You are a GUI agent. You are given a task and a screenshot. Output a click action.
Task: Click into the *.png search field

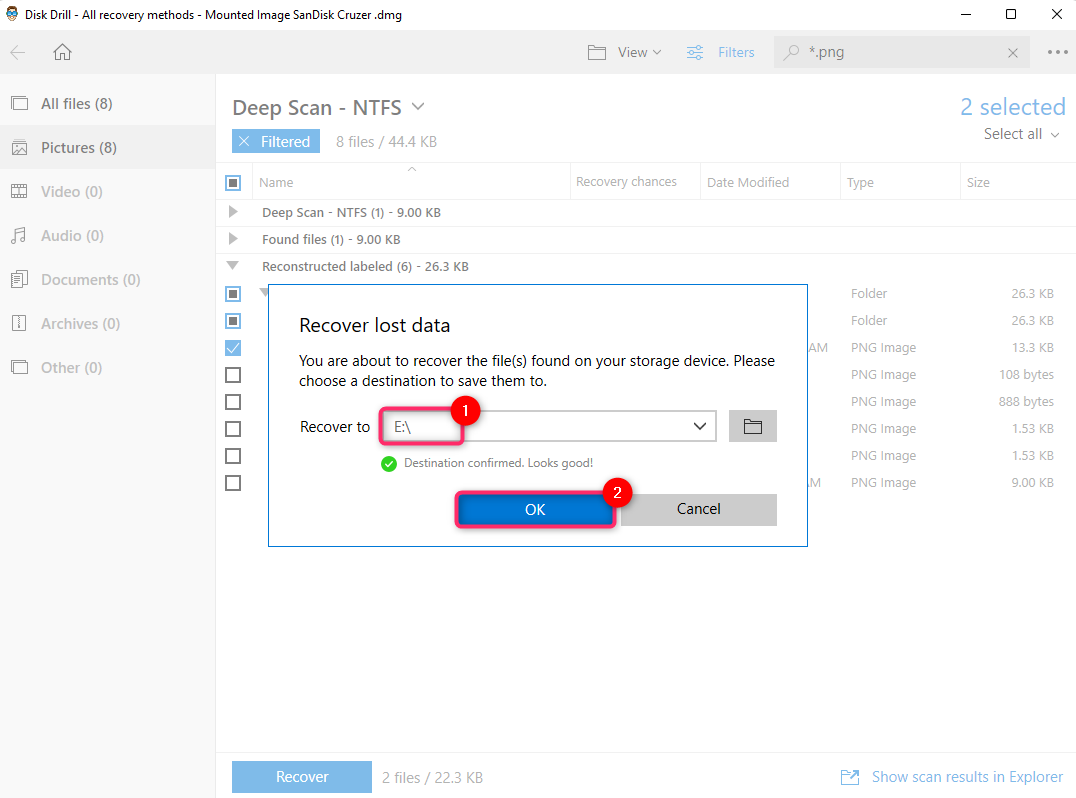[x=902, y=52]
